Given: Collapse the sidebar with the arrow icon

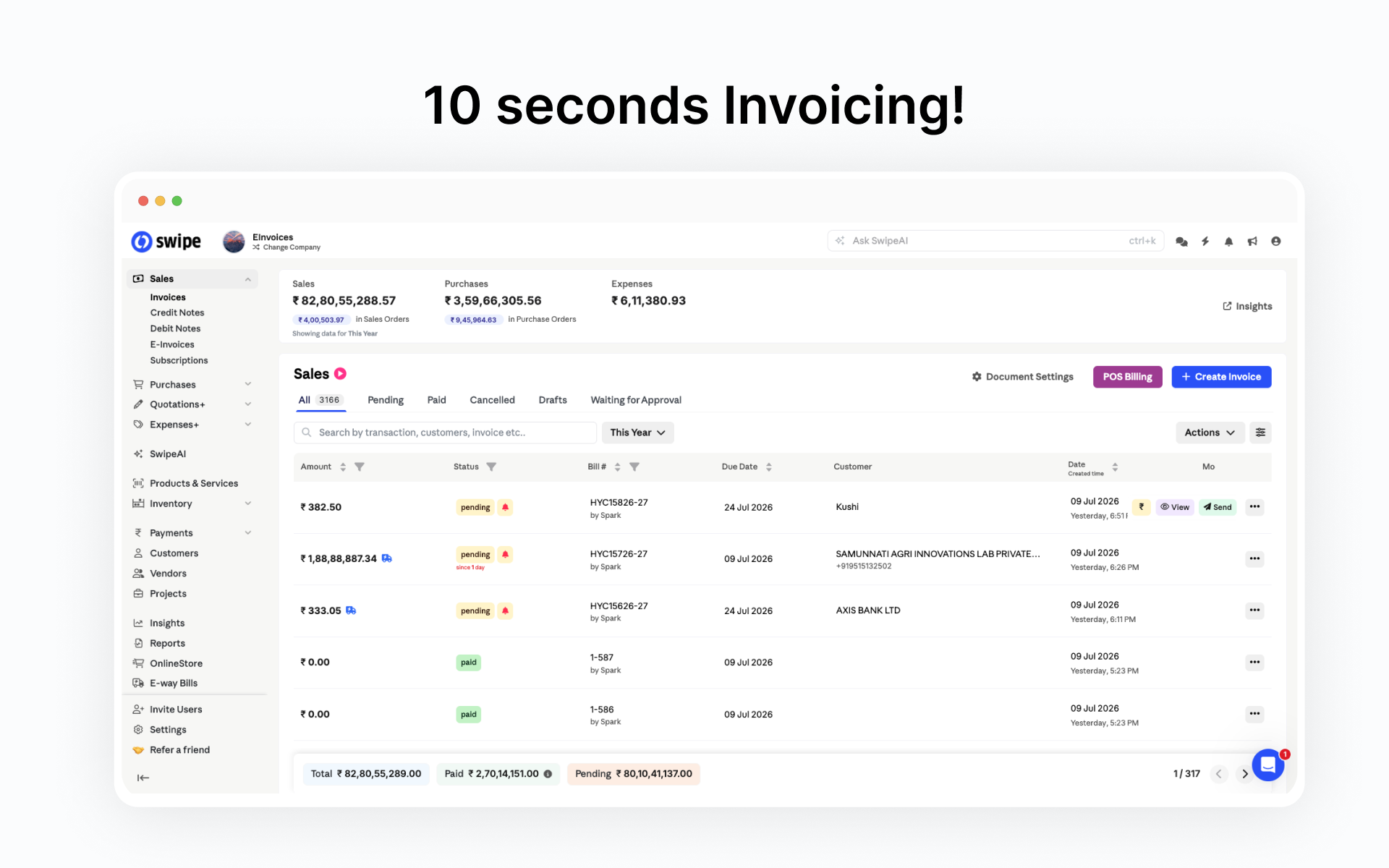Looking at the screenshot, I should [x=143, y=778].
